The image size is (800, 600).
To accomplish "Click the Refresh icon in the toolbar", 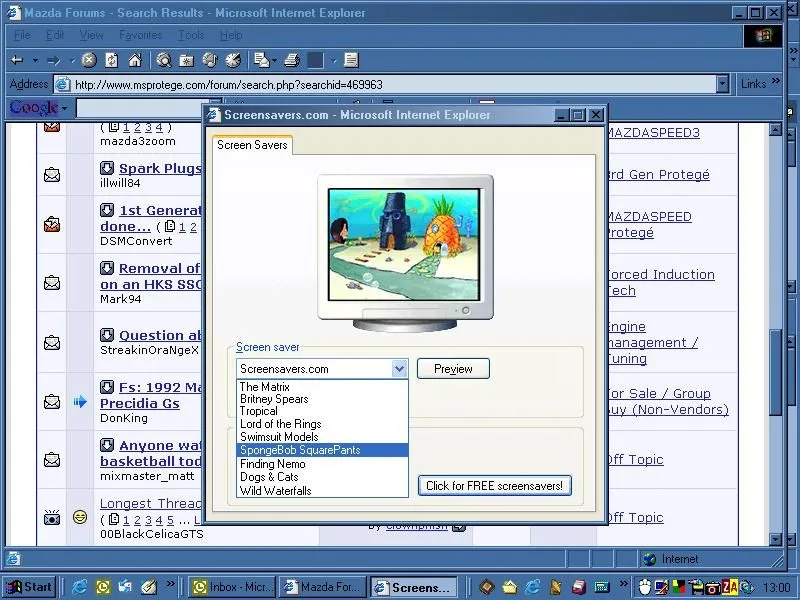I will point(110,60).
